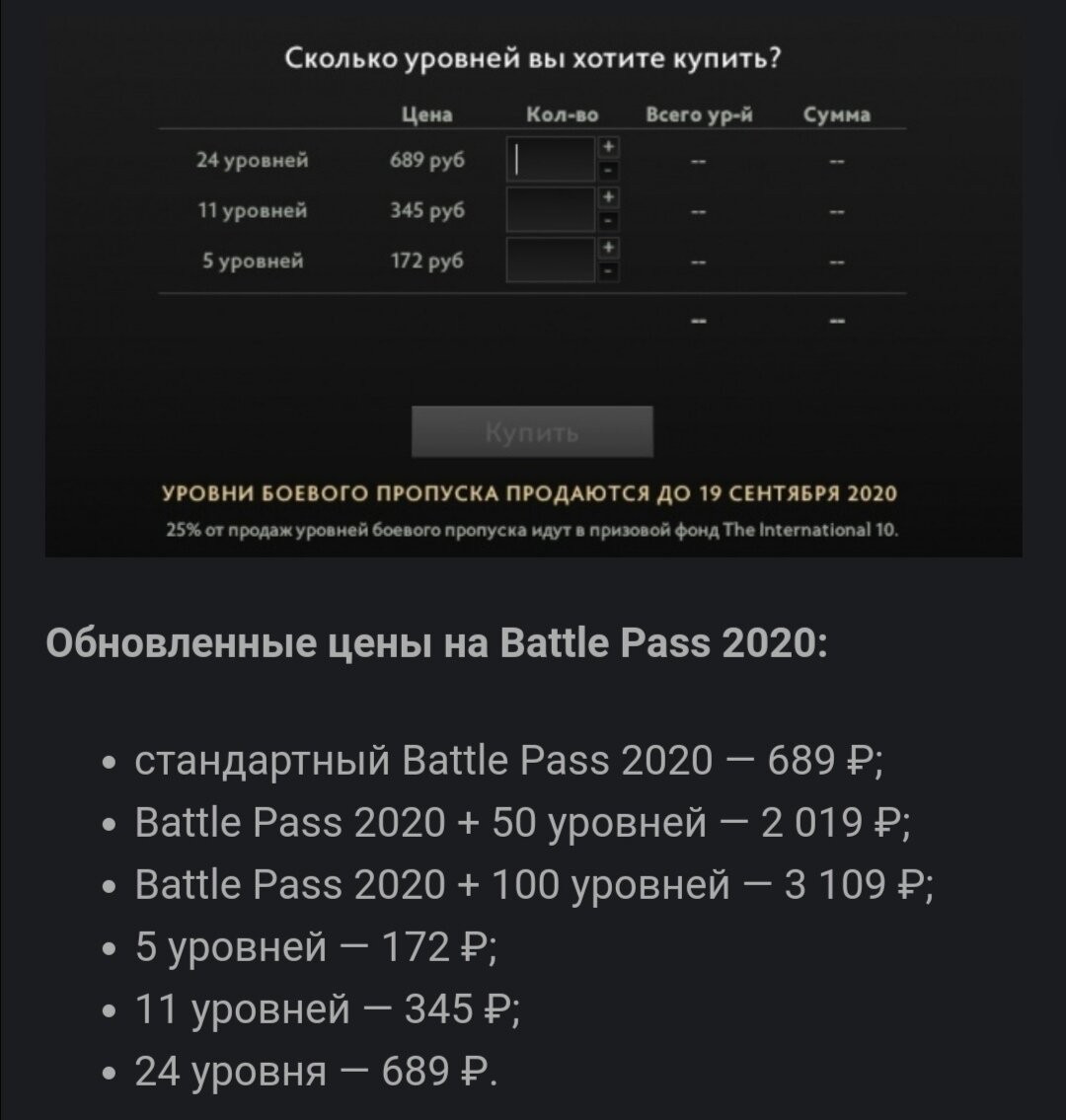This screenshot has width=1066, height=1120.
Task: Click the quantity field next to 345 руб
Action: pyautogui.click(x=551, y=209)
